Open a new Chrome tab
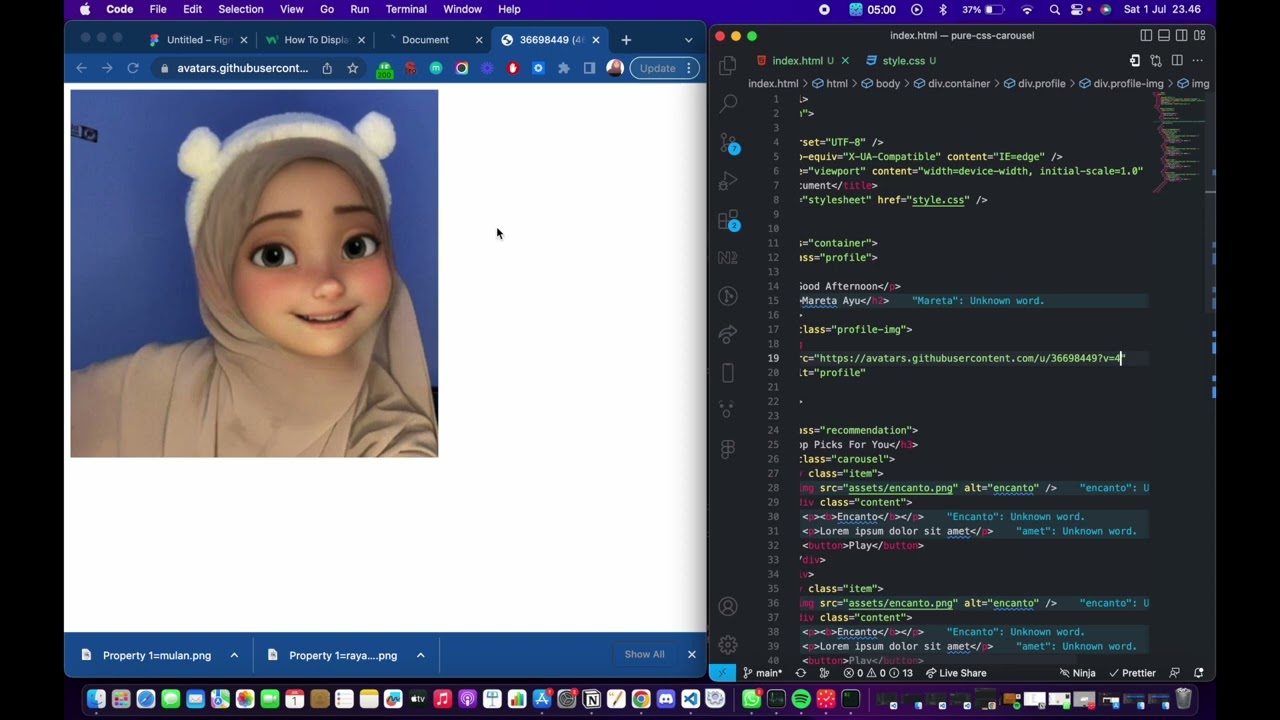 coord(626,40)
